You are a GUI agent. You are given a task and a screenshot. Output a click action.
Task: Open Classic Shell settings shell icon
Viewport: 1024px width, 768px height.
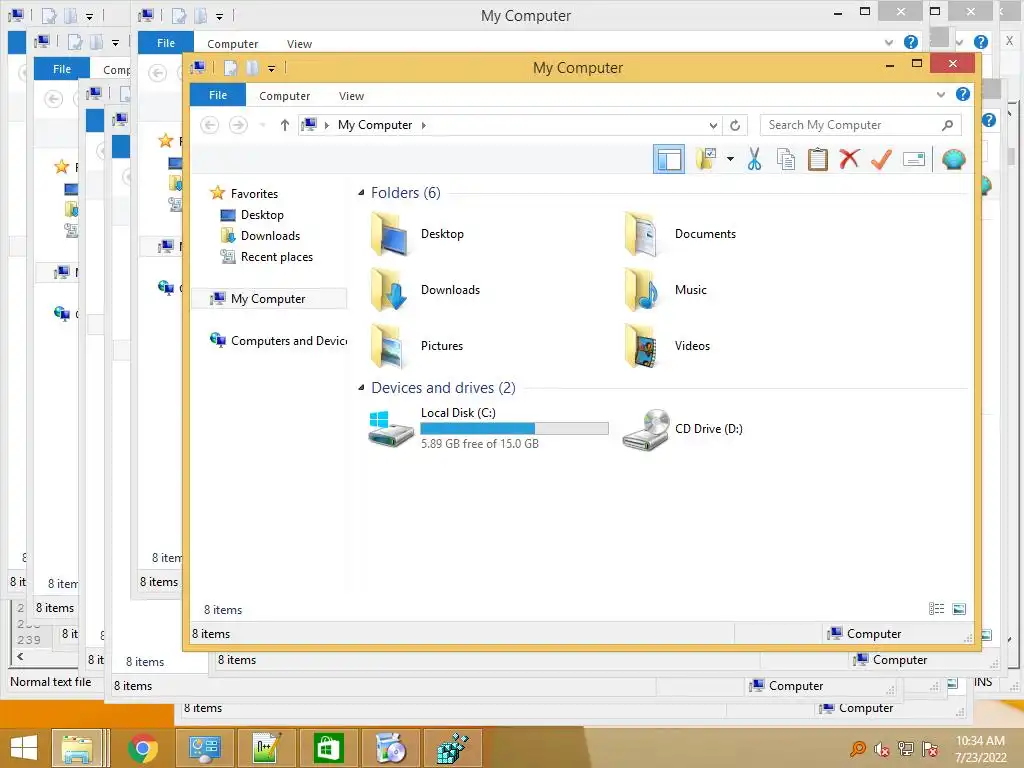(x=953, y=159)
